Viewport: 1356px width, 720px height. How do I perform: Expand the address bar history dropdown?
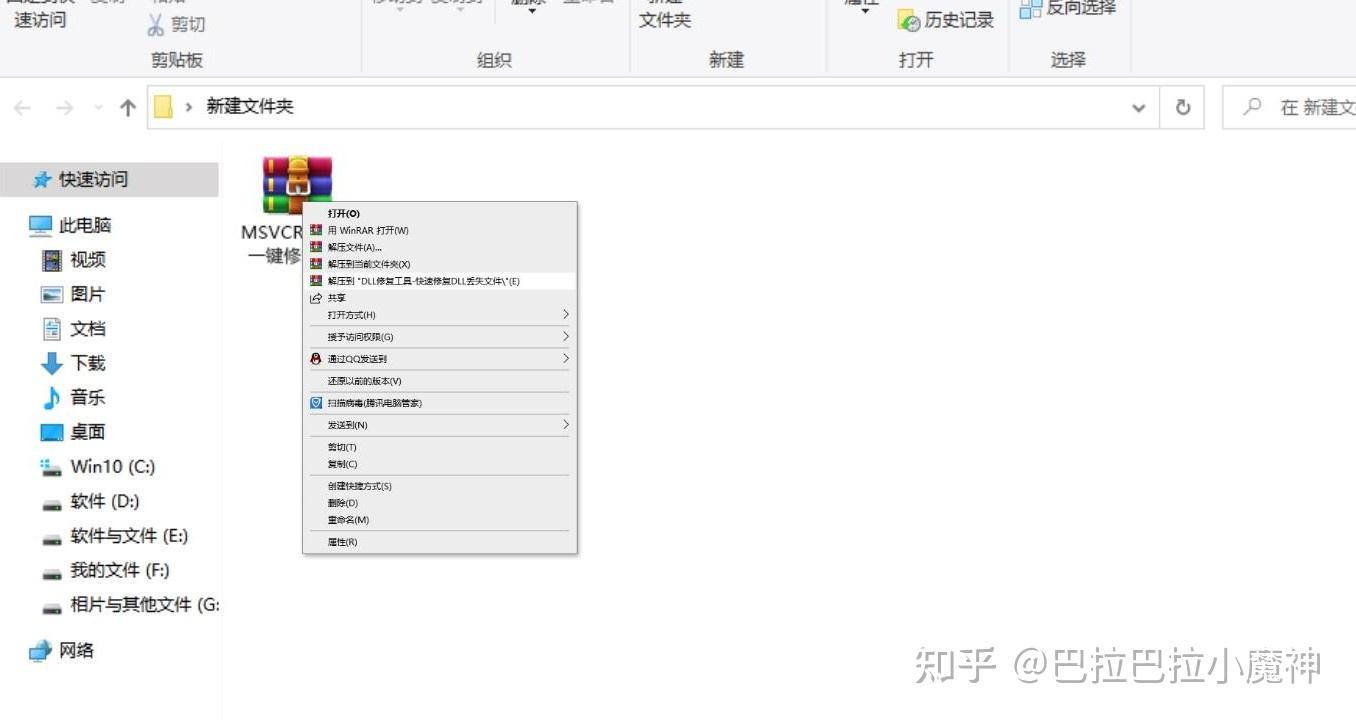1138,108
